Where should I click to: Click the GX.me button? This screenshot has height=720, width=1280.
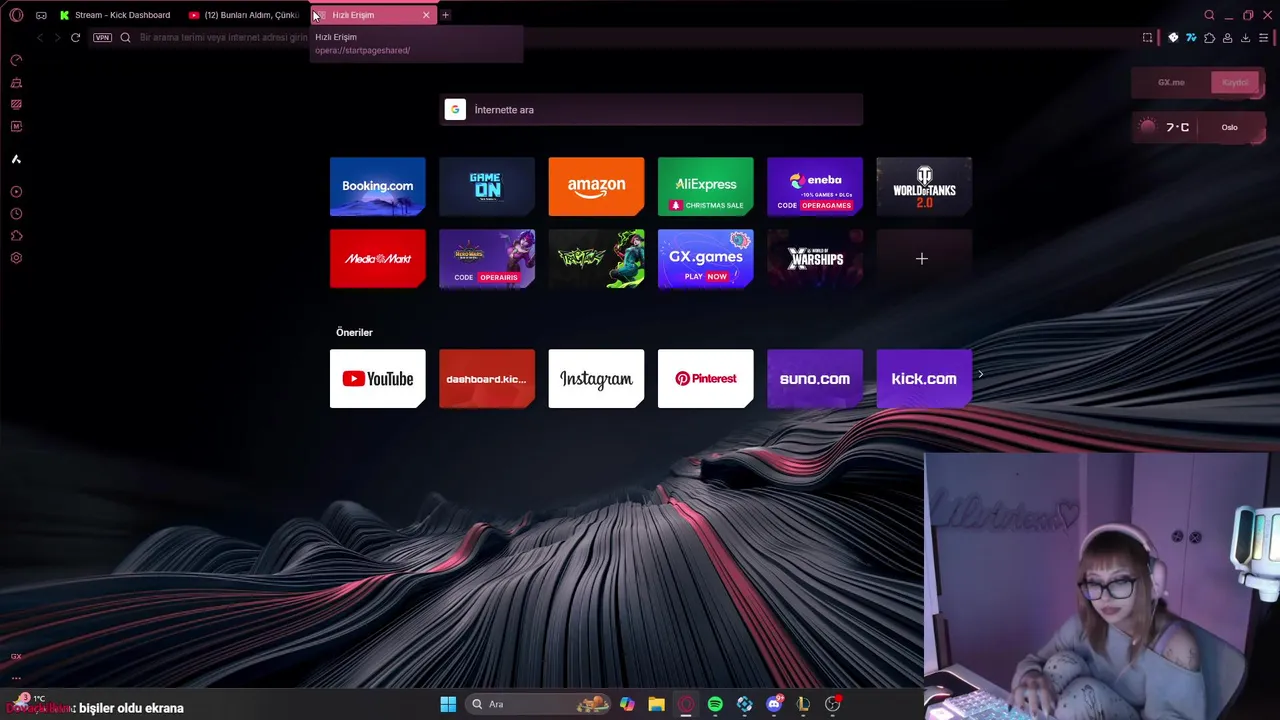tap(1171, 83)
